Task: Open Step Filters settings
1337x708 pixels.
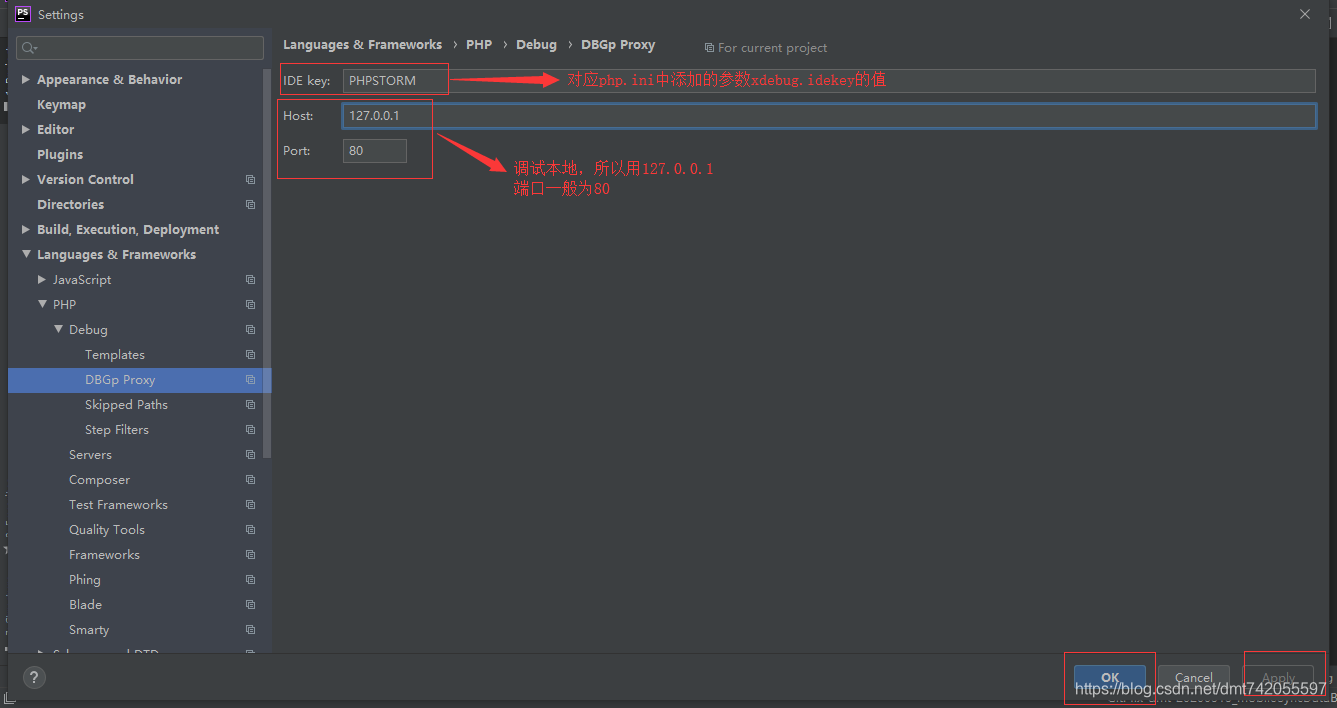Action: point(117,429)
